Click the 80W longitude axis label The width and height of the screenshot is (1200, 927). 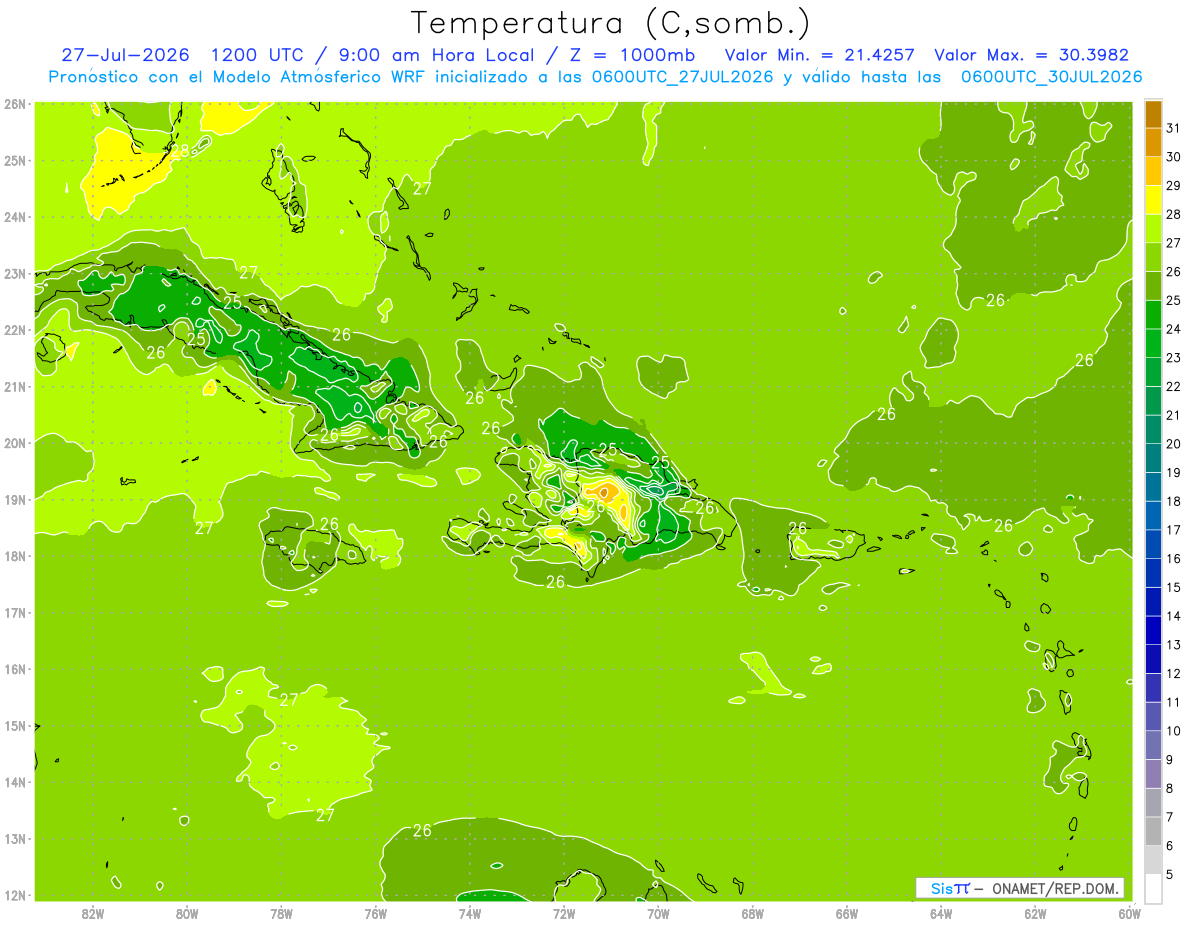187,913
